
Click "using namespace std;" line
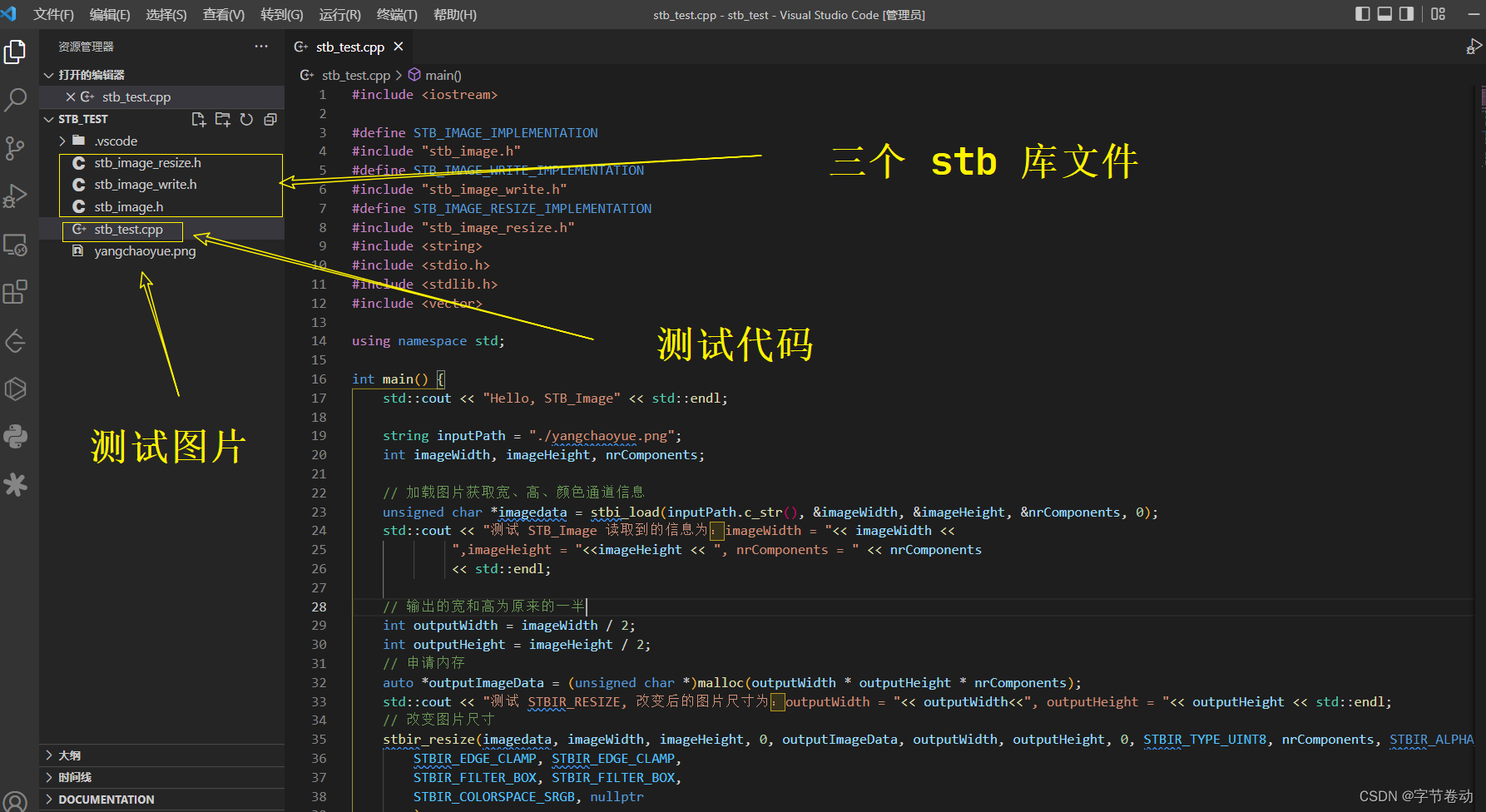tap(428, 341)
